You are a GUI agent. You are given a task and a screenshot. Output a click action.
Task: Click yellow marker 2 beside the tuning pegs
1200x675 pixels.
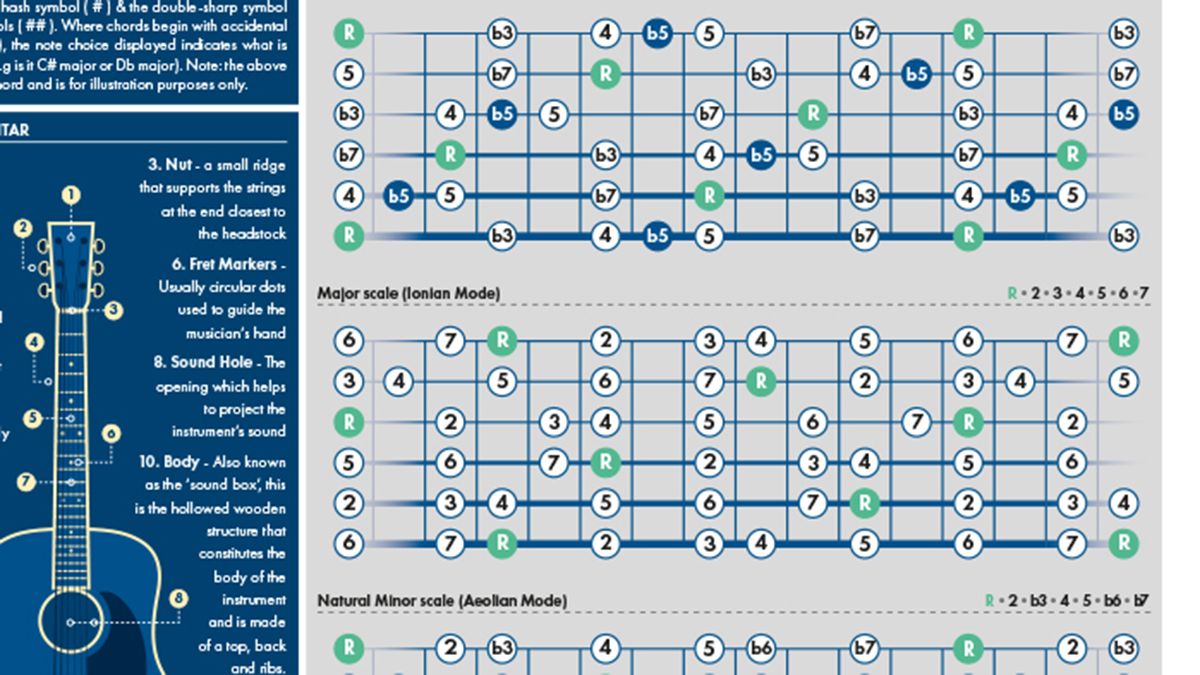tap(23, 228)
